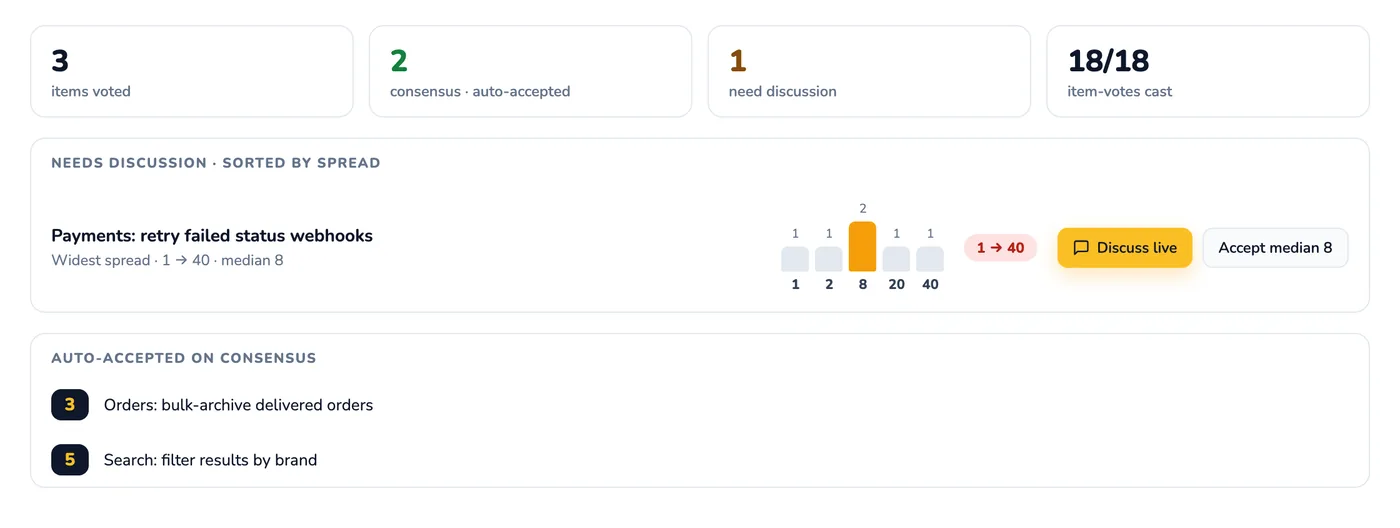This screenshot has height=528, width=1400.
Task: Select the histogram bar labeled 1
Action: [x=795, y=259]
